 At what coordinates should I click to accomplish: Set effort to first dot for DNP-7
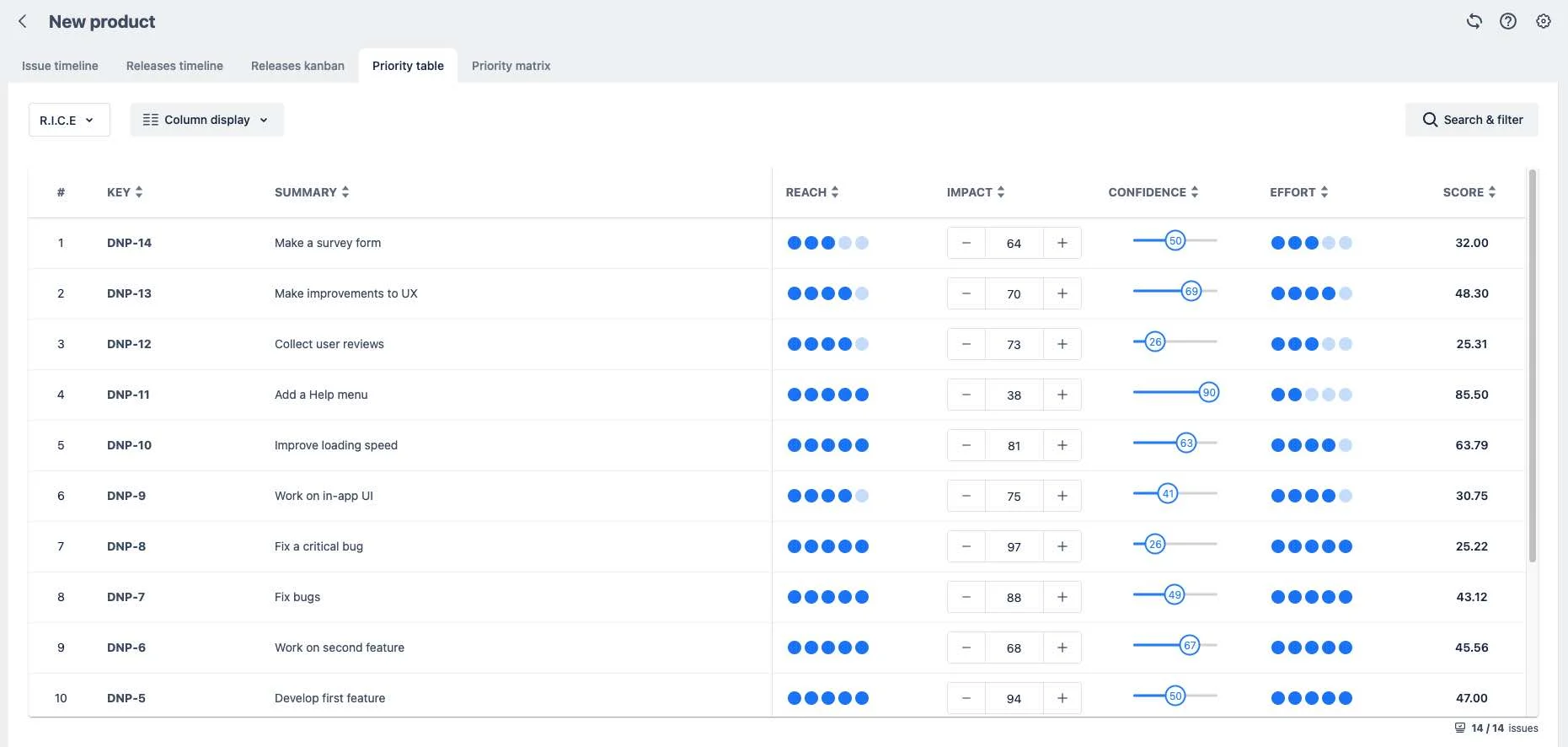[x=1278, y=597]
